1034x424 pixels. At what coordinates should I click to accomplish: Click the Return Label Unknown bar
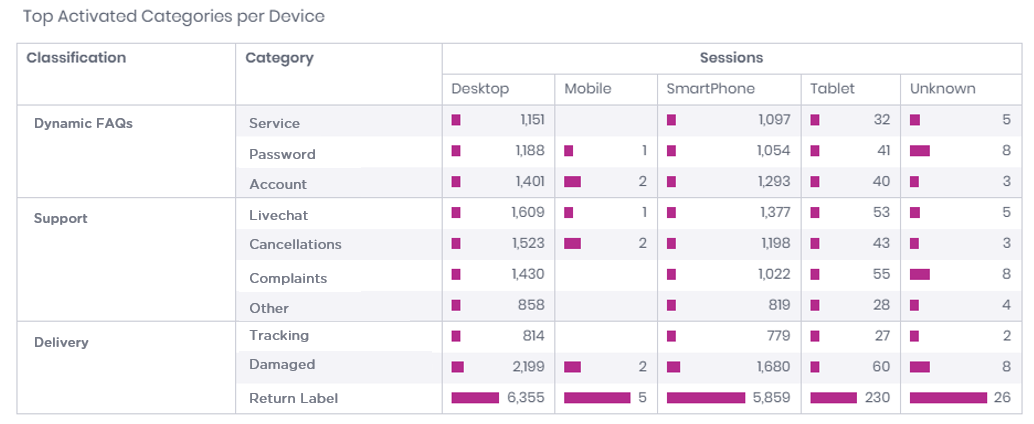(x=948, y=398)
